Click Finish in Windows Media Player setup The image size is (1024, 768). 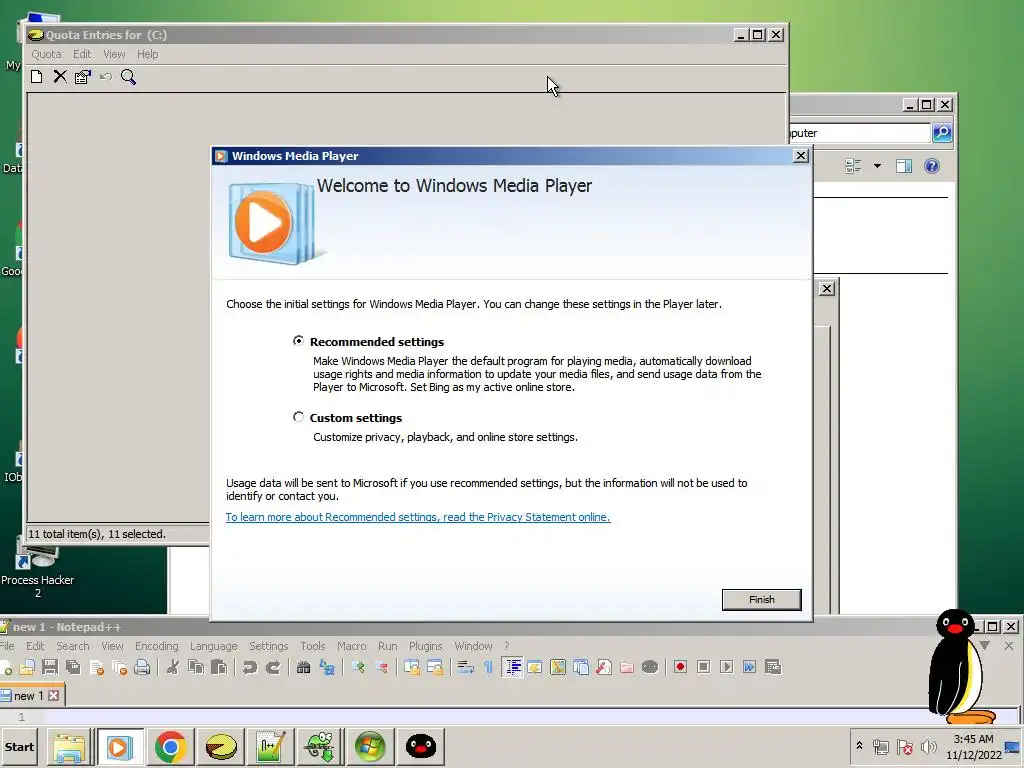761,600
